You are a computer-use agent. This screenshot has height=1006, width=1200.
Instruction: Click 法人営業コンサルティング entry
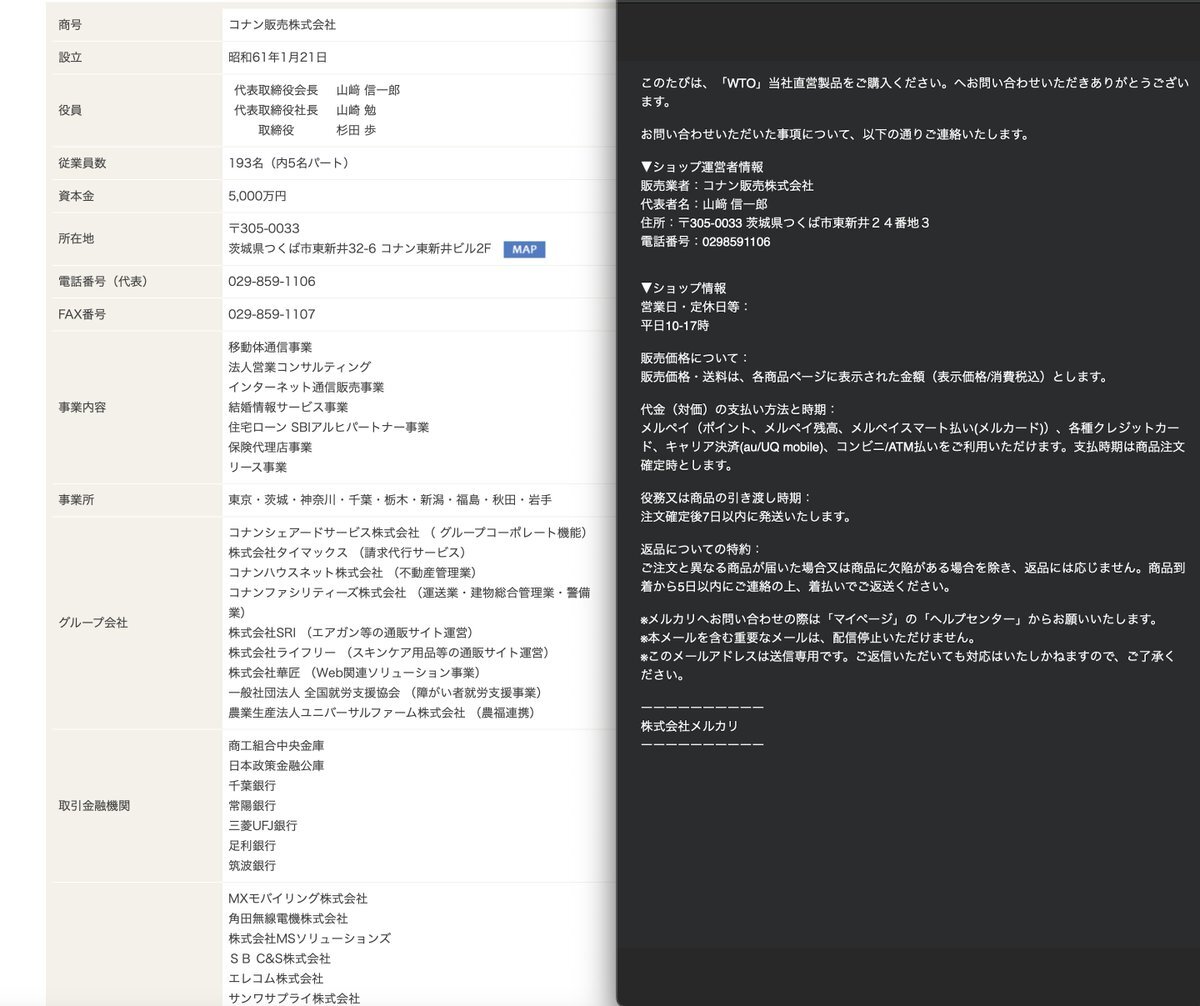[x=299, y=367]
